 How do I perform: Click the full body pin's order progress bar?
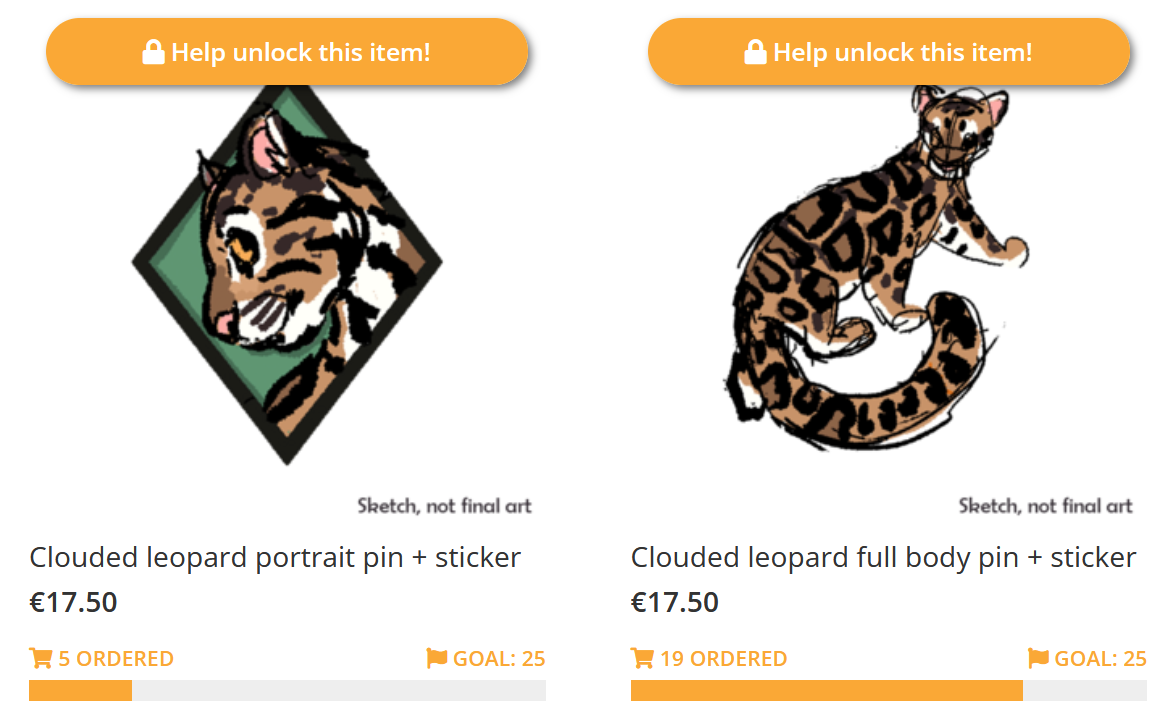point(888,691)
